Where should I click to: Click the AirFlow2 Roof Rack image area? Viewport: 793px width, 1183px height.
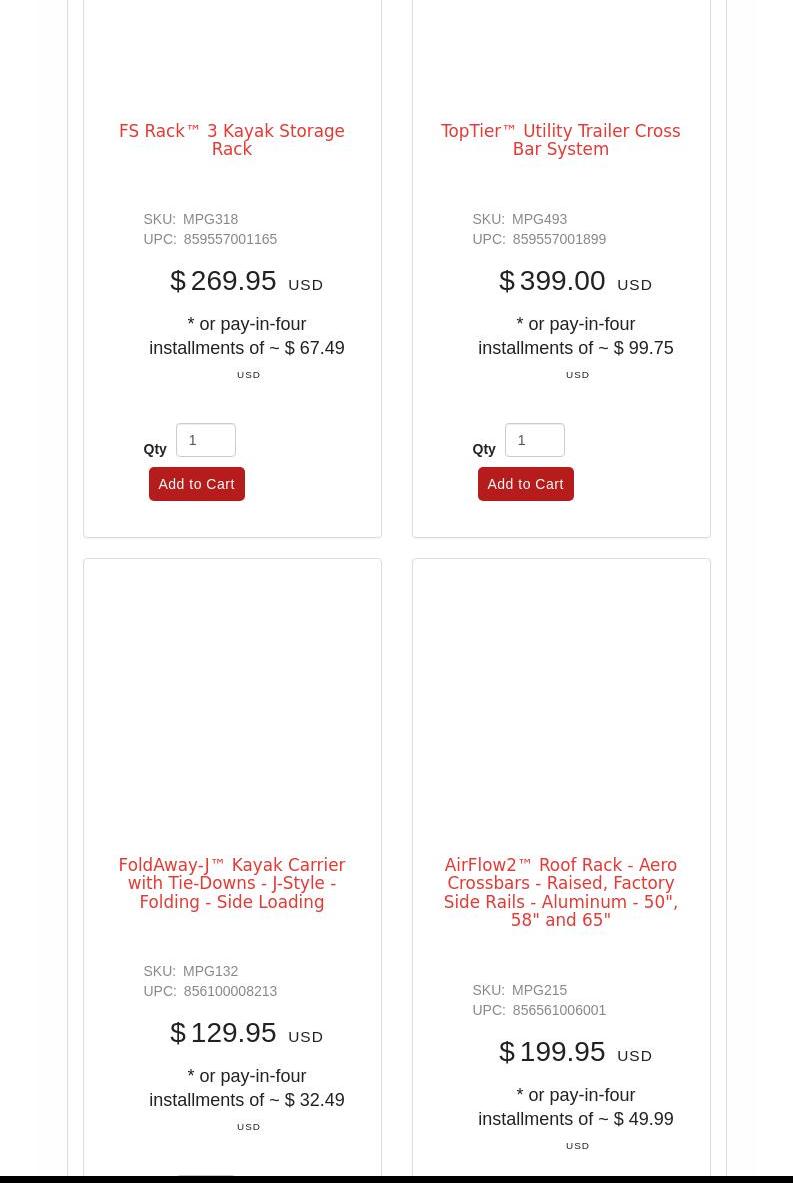pyautogui.click(x=561, y=705)
